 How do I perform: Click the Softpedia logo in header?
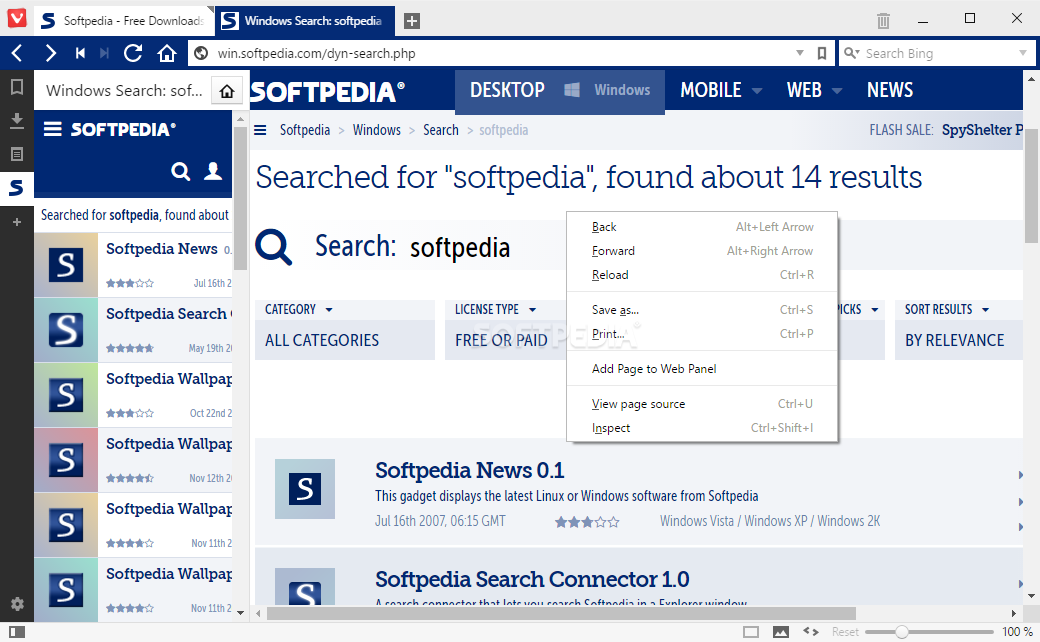pos(328,92)
